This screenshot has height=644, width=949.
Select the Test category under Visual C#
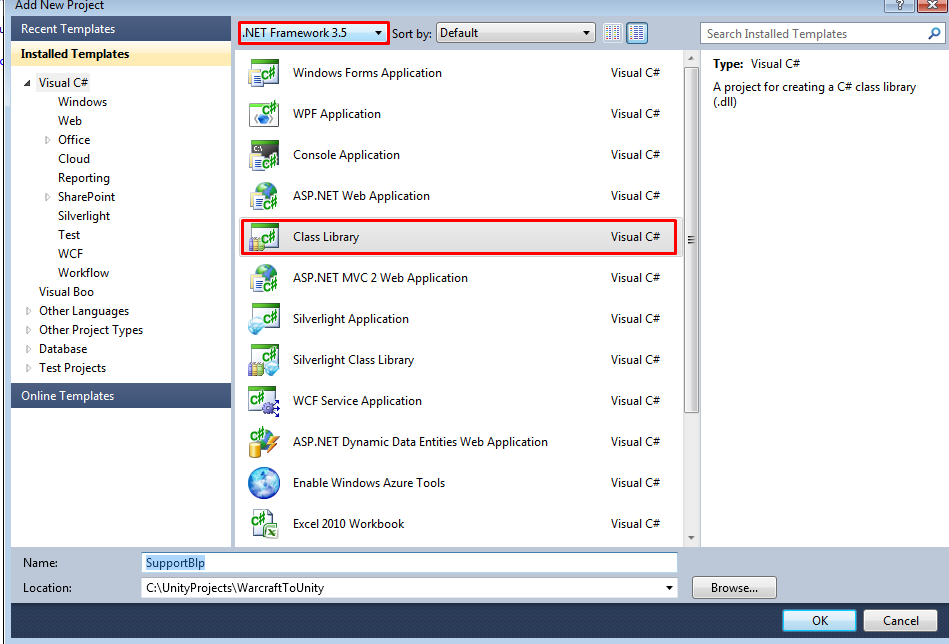(x=69, y=235)
